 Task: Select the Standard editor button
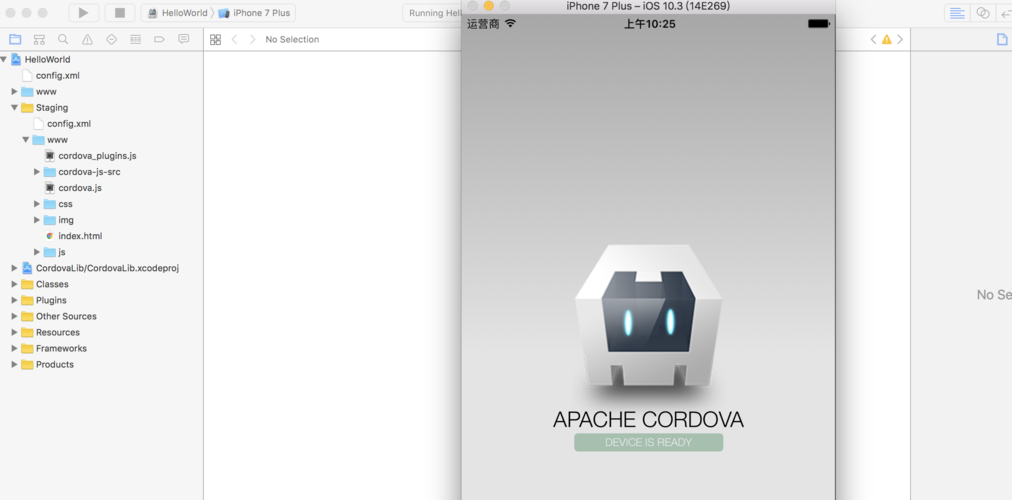point(957,13)
